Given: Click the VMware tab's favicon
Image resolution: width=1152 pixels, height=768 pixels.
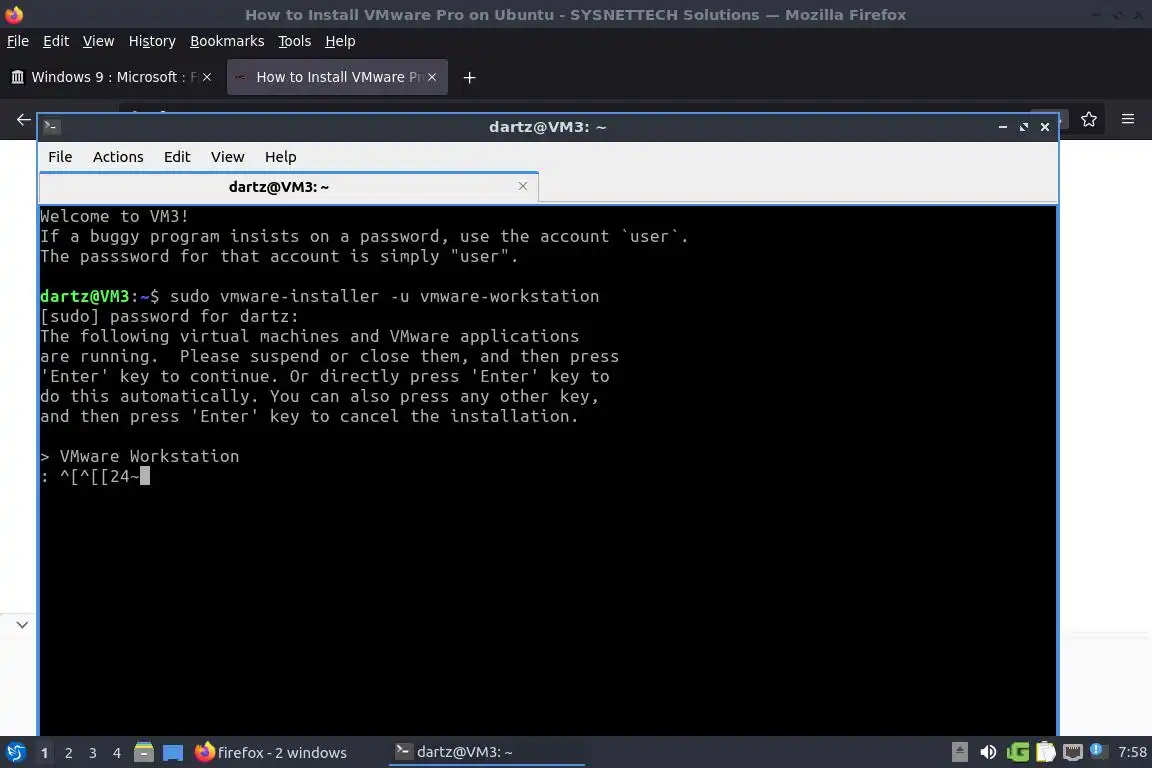Looking at the screenshot, I should (x=240, y=77).
